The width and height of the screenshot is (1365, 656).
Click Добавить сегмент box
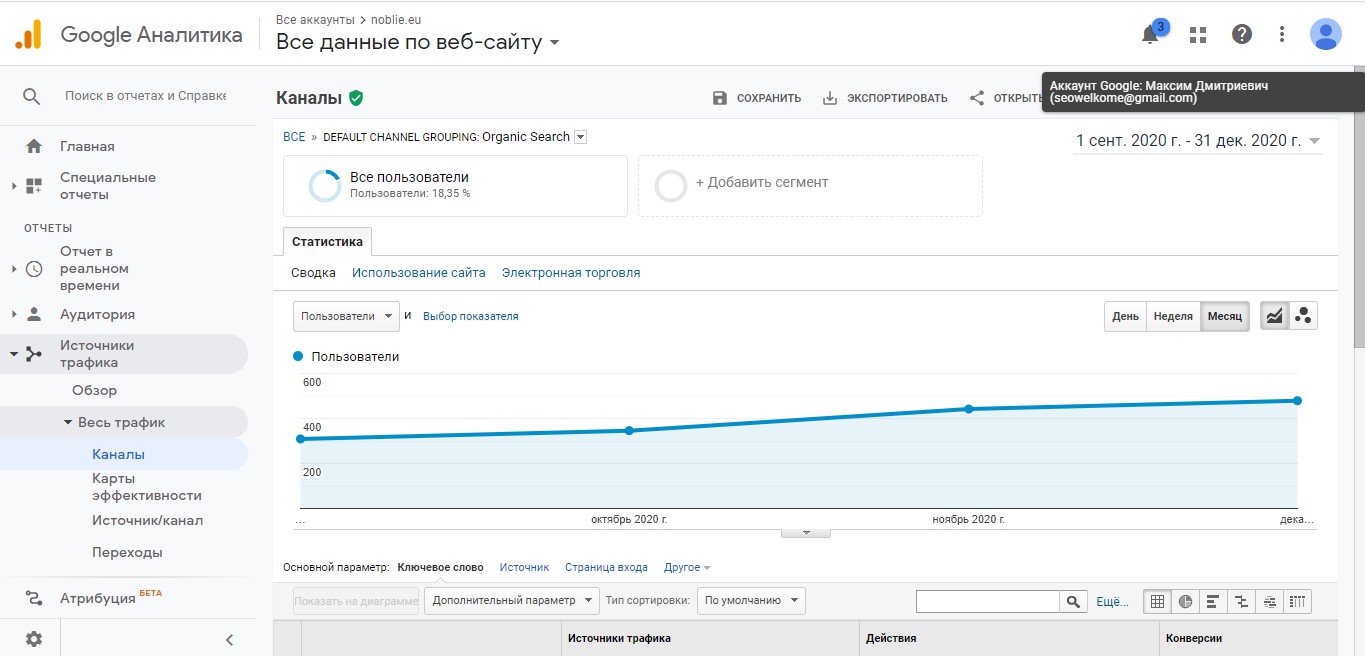pos(810,186)
